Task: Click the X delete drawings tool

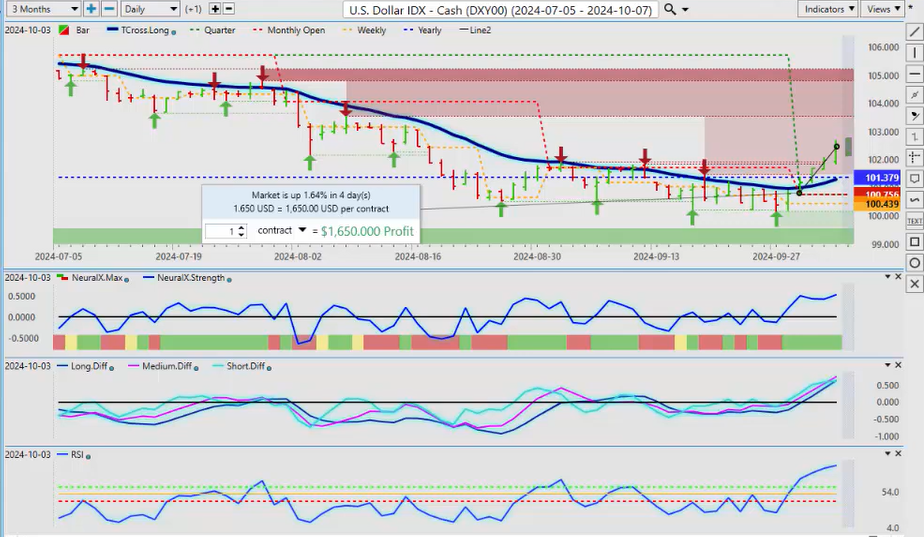Action: [x=915, y=284]
